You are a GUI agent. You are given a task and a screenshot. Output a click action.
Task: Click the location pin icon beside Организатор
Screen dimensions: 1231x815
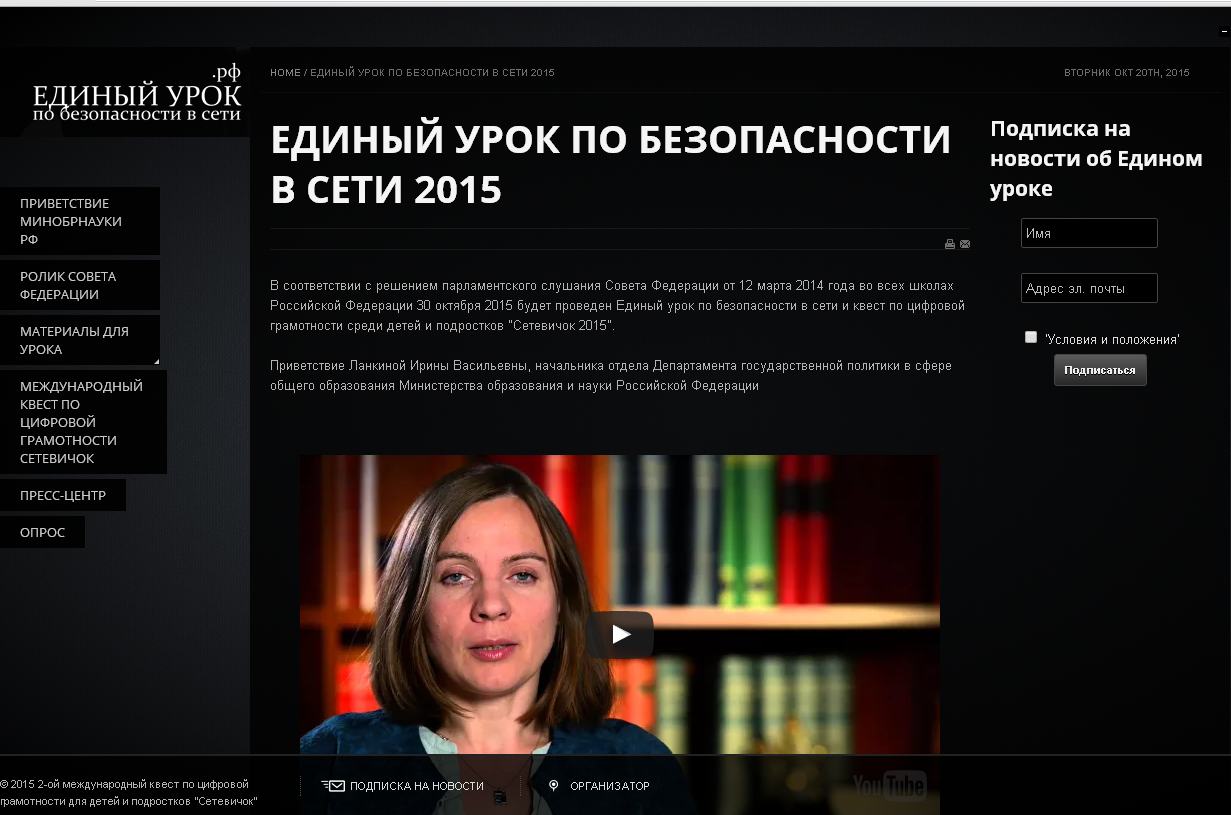click(x=554, y=786)
